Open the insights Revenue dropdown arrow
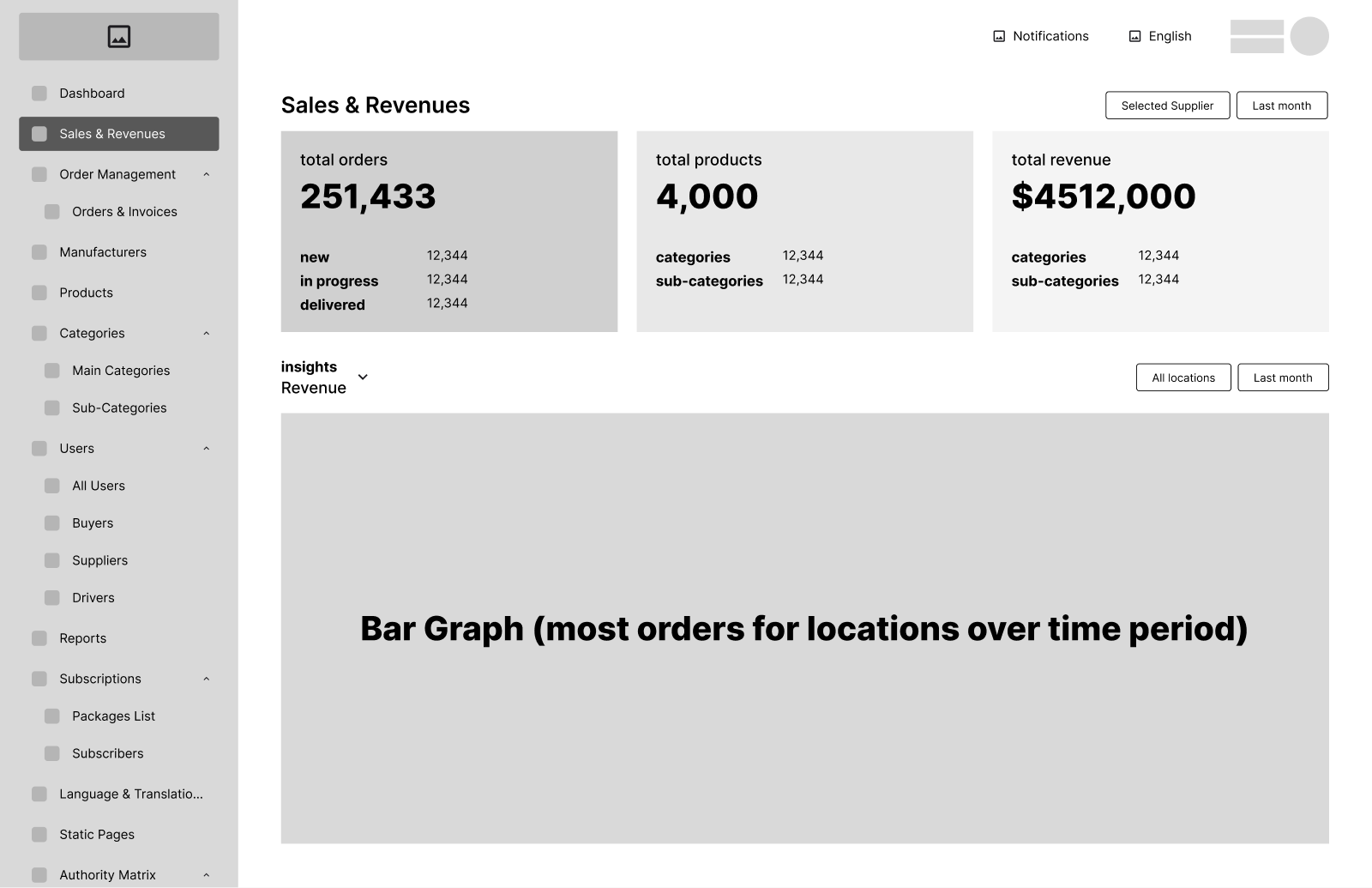Viewport: 1372px width, 888px height. point(363,377)
